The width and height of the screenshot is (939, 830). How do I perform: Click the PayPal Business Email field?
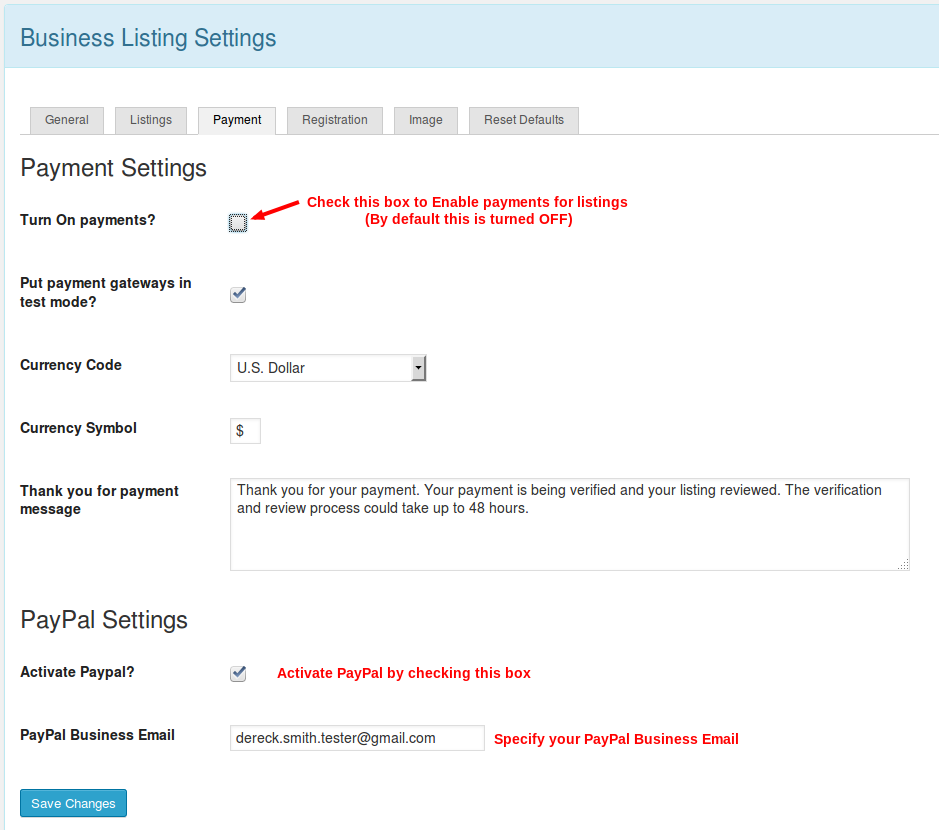[357, 738]
